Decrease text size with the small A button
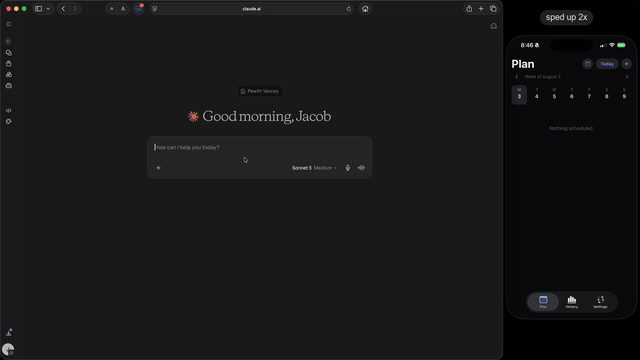This screenshot has height=360, width=640. (x=111, y=9)
